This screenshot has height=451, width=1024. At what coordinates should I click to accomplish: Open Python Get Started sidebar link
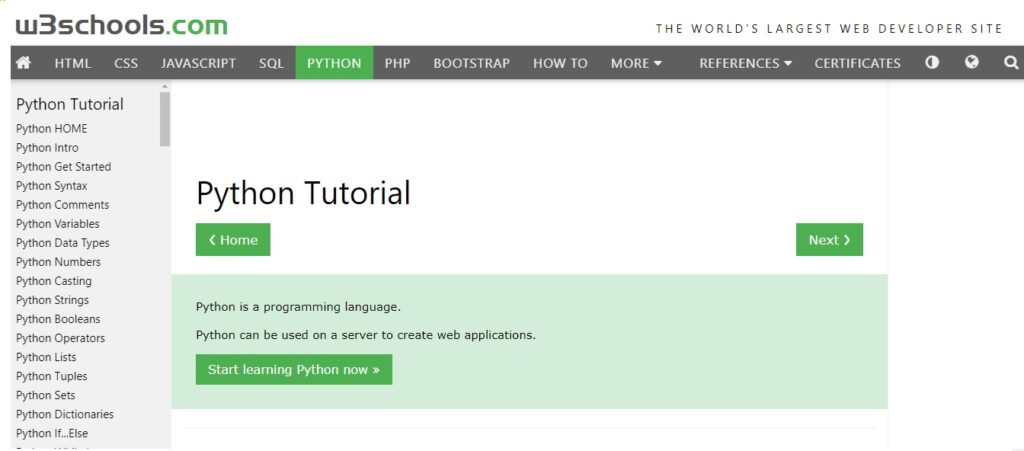(63, 167)
